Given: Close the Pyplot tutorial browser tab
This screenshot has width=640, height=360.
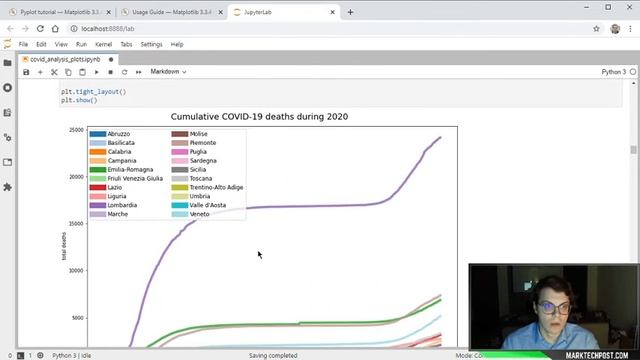Looking at the screenshot, I should click(109, 12).
